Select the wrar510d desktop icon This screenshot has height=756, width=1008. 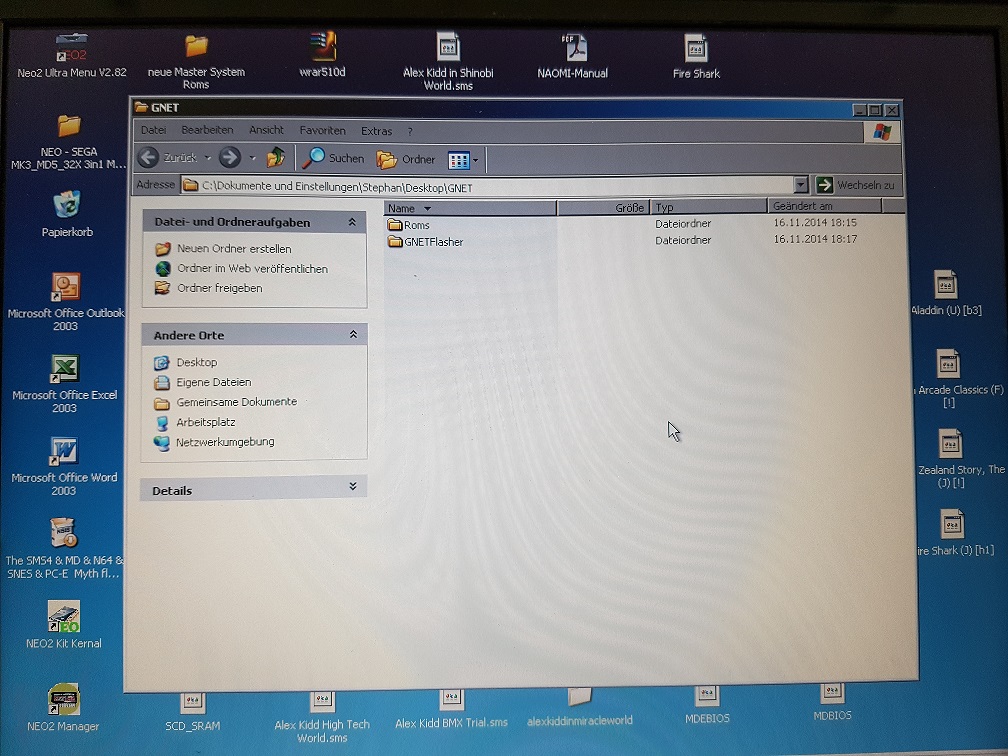click(323, 55)
